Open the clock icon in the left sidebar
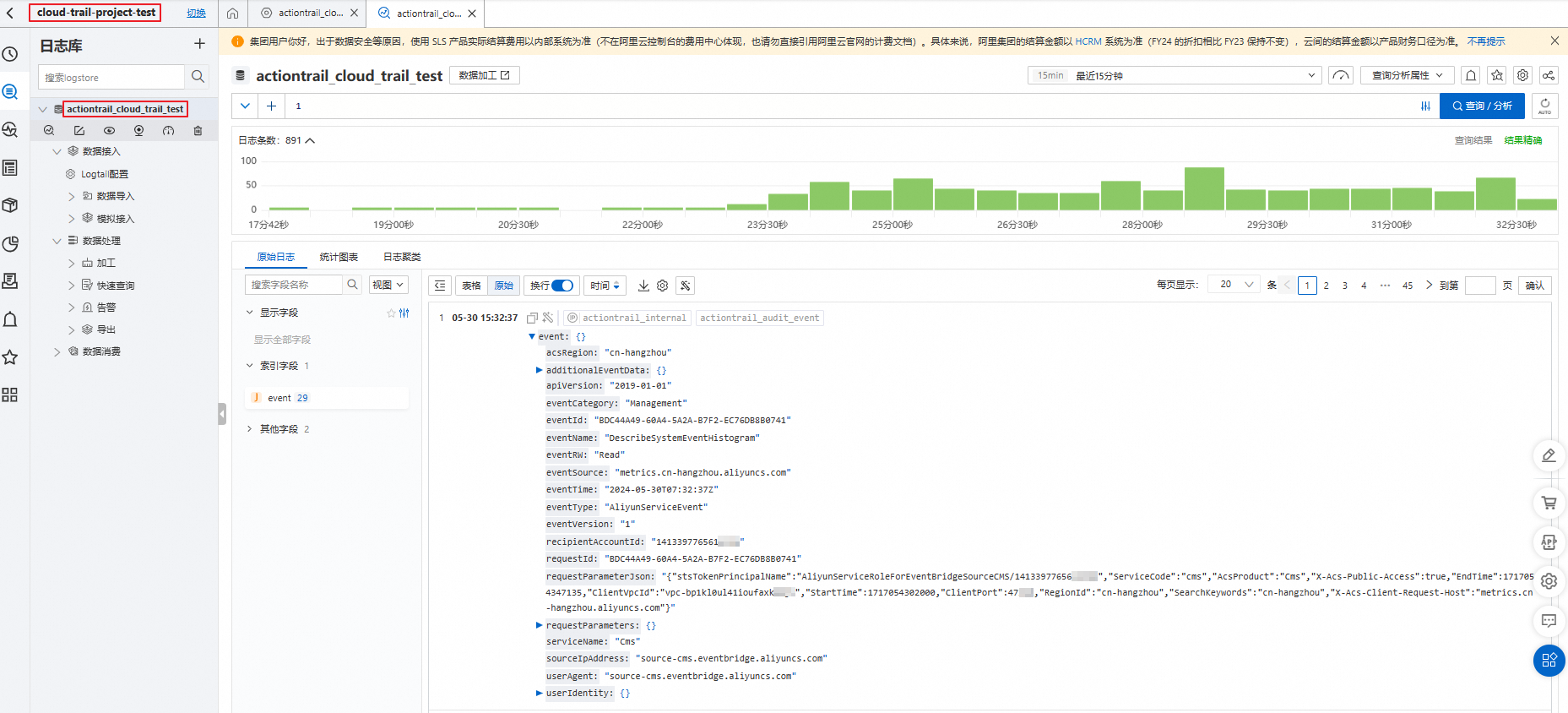 pyautogui.click(x=10, y=54)
